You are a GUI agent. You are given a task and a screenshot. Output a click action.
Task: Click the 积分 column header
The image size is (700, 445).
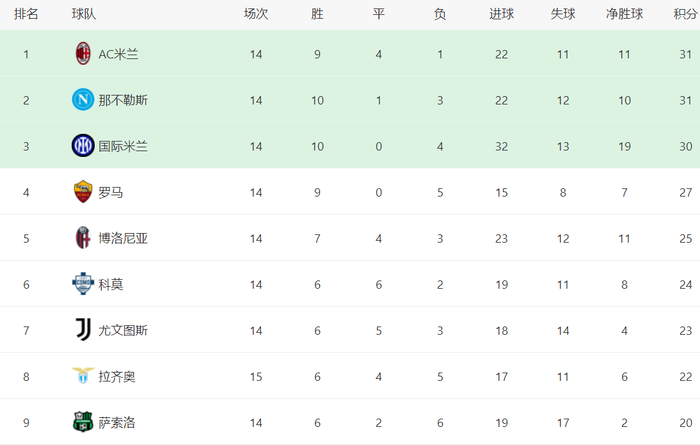[685, 14]
